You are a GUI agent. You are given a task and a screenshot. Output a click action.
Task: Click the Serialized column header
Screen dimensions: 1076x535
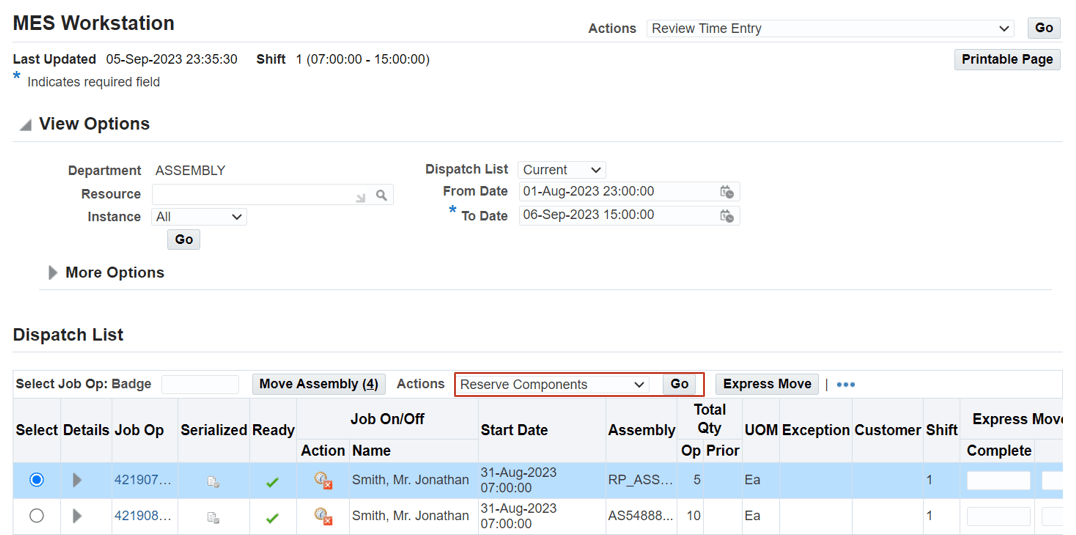(213, 430)
